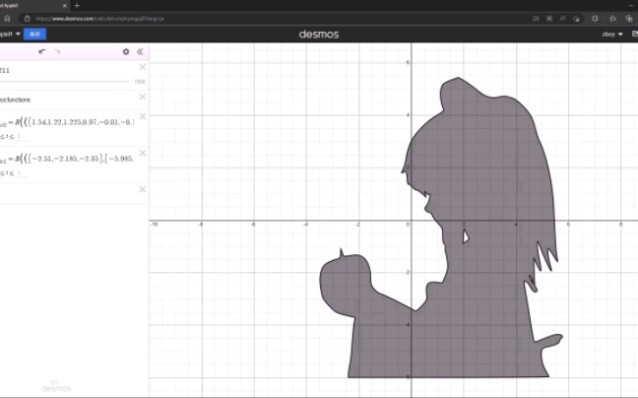Delete the second B function expression
This screenshot has height=398, width=638.
click(142, 153)
